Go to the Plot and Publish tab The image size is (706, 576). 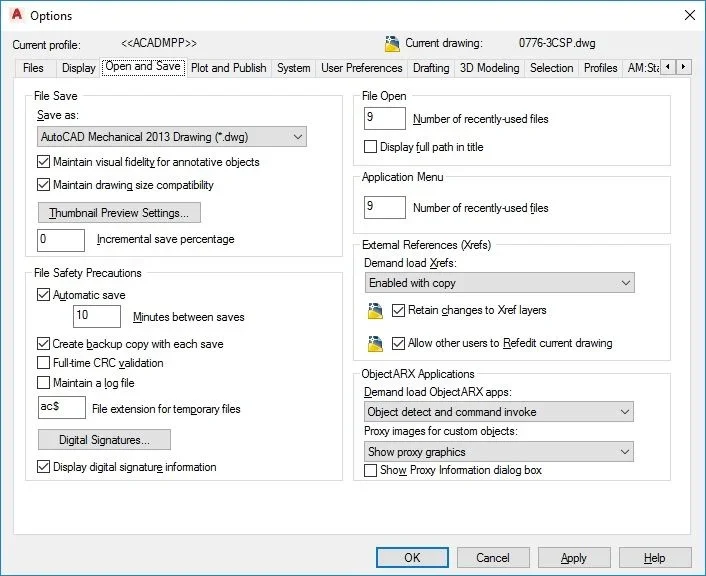(229, 68)
